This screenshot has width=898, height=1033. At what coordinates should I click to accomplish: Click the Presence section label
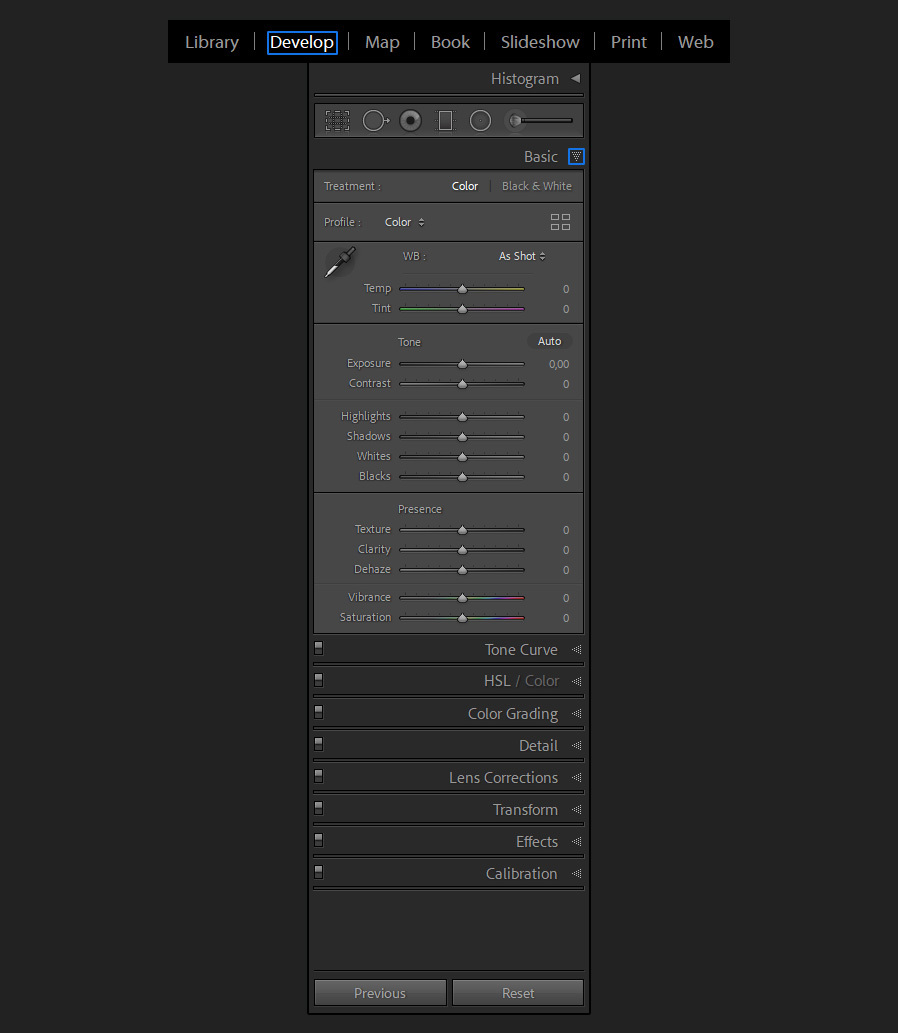pyautogui.click(x=420, y=509)
